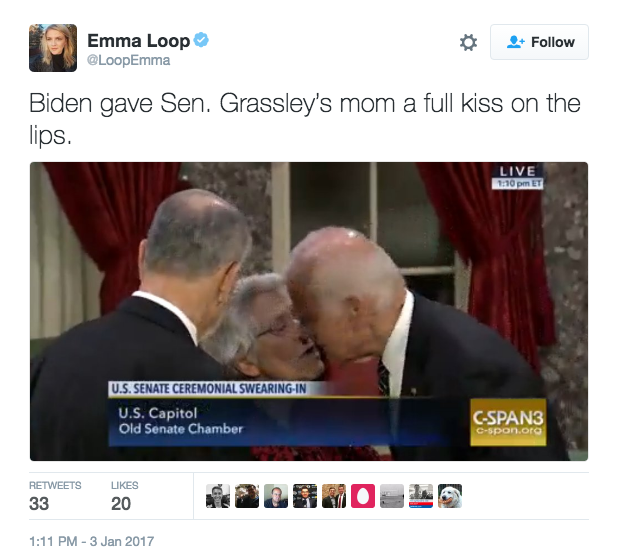The width and height of the screenshot is (620, 556).
Task: Open the C-SPAN video screenshot image
Action: coord(309,310)
